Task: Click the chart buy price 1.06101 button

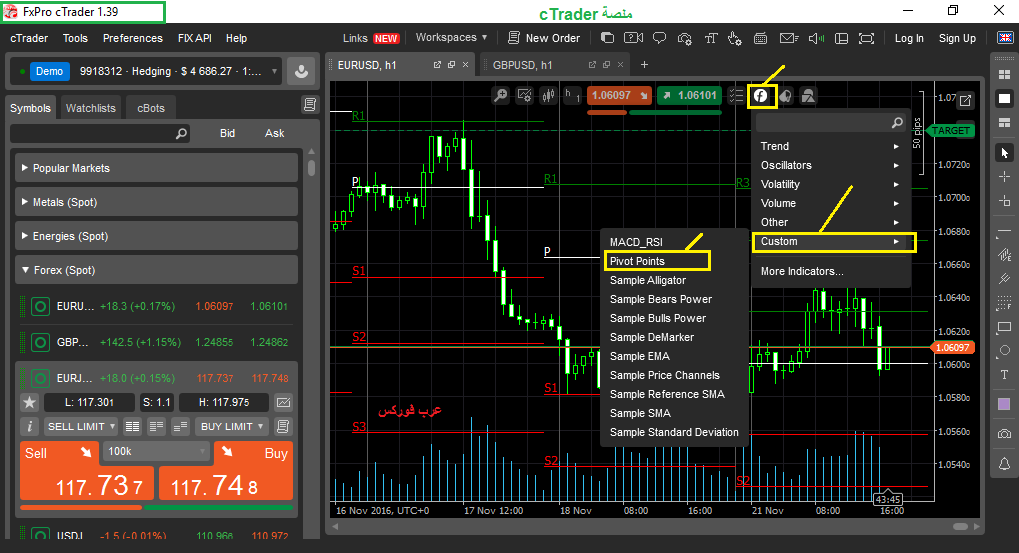Action: (690, 96)
